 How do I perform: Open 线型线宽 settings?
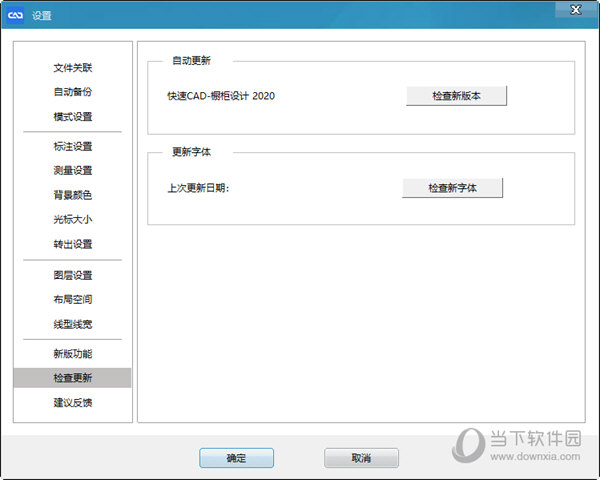[x=73, y=324]
